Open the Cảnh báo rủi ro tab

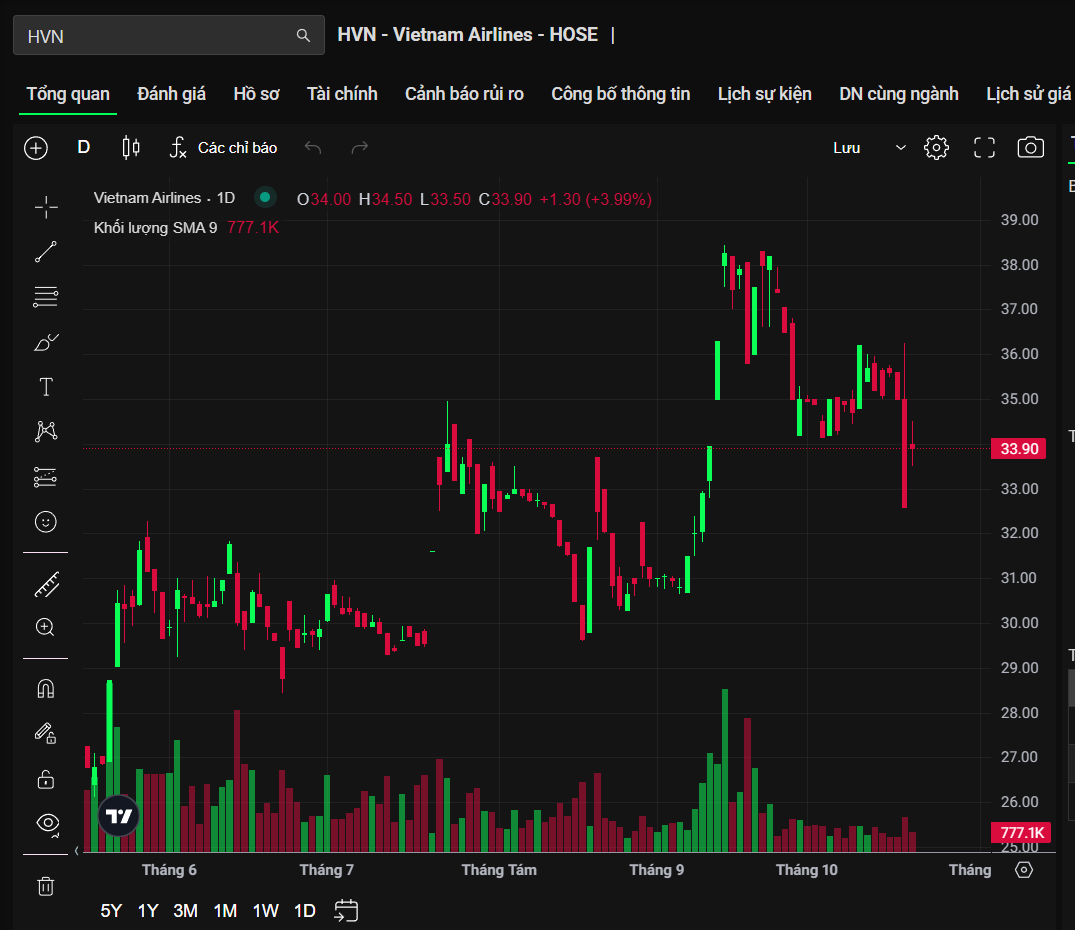pyautogui.click(x=464, y=94)
